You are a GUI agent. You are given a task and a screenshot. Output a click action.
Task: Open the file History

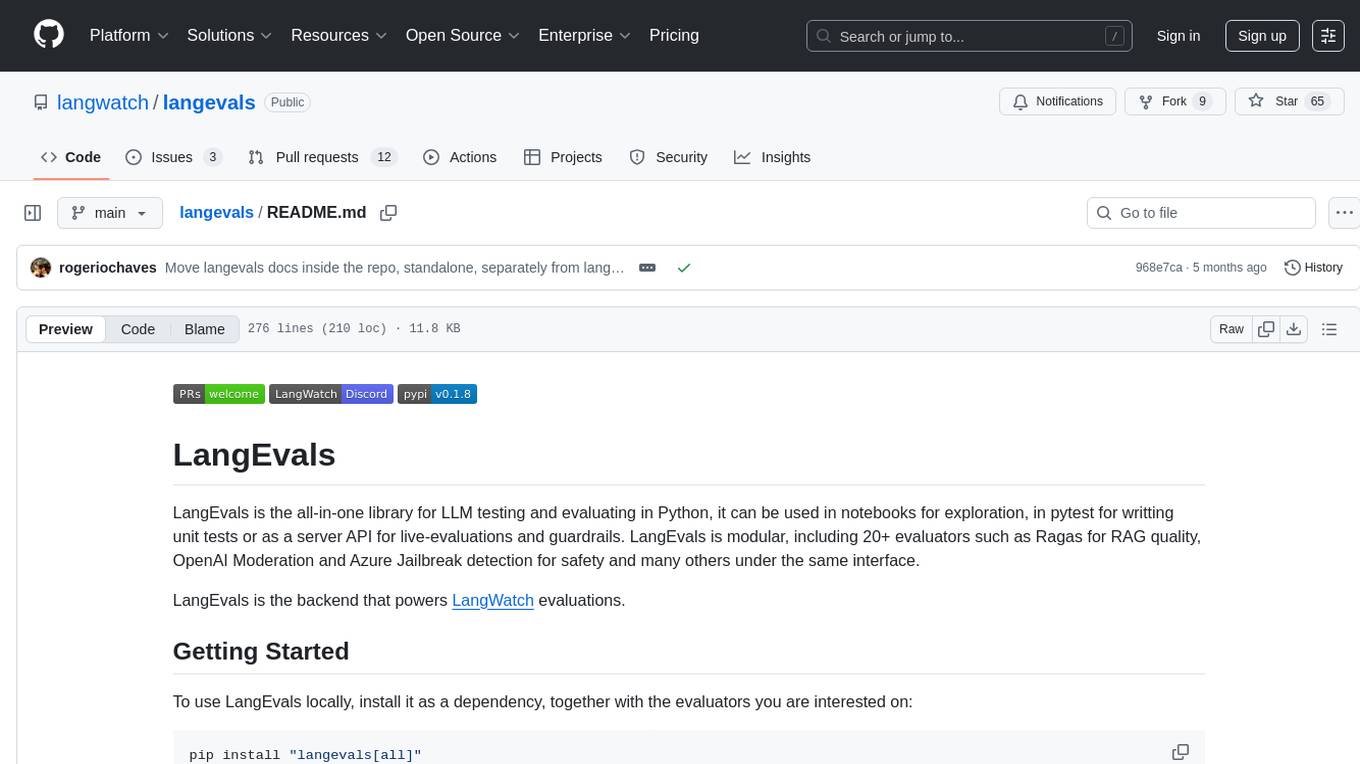pos(1313,268)
